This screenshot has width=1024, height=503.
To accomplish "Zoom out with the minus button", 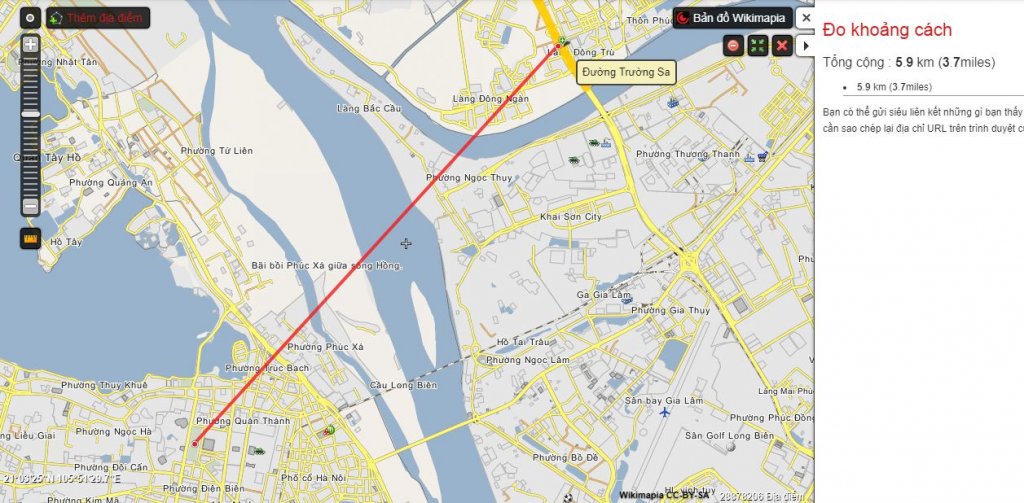I will pos(31,207).
